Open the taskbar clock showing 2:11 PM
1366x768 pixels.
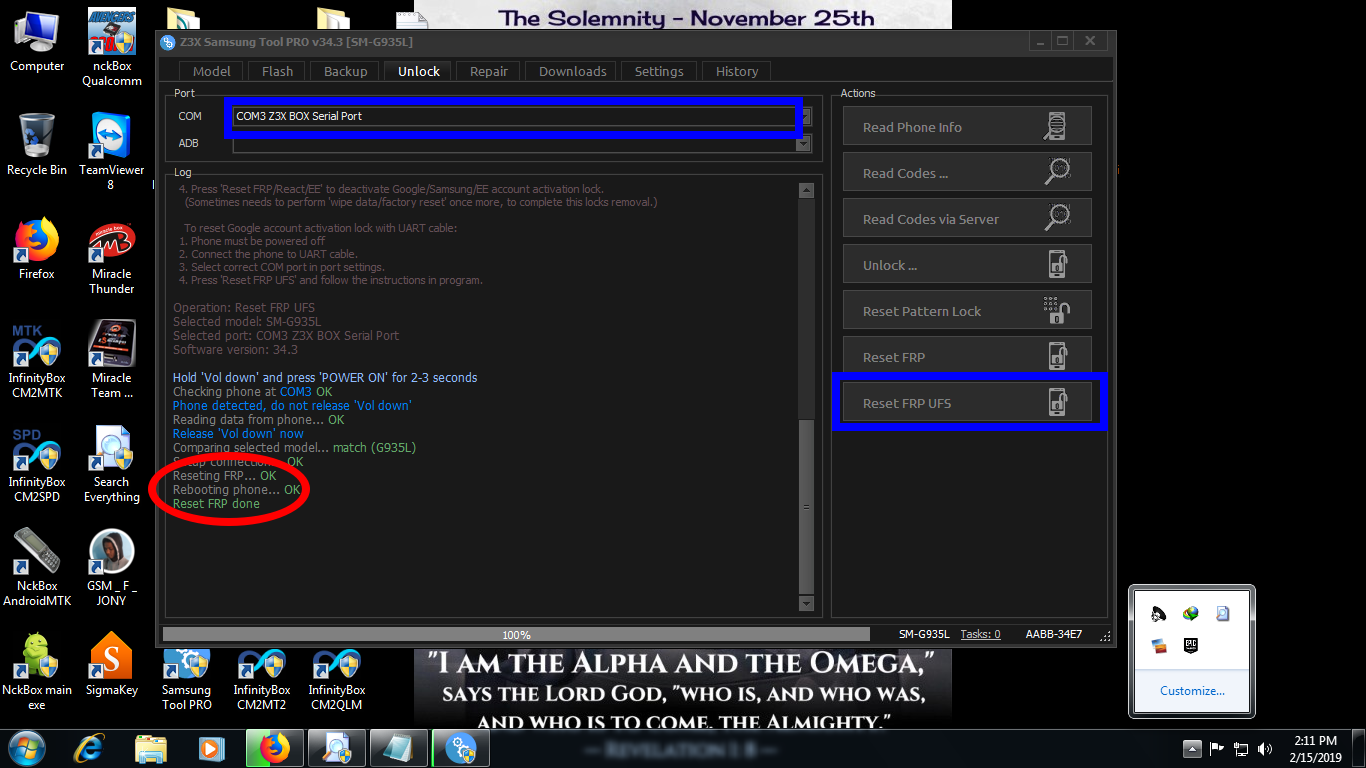(x=1314, y=748)
